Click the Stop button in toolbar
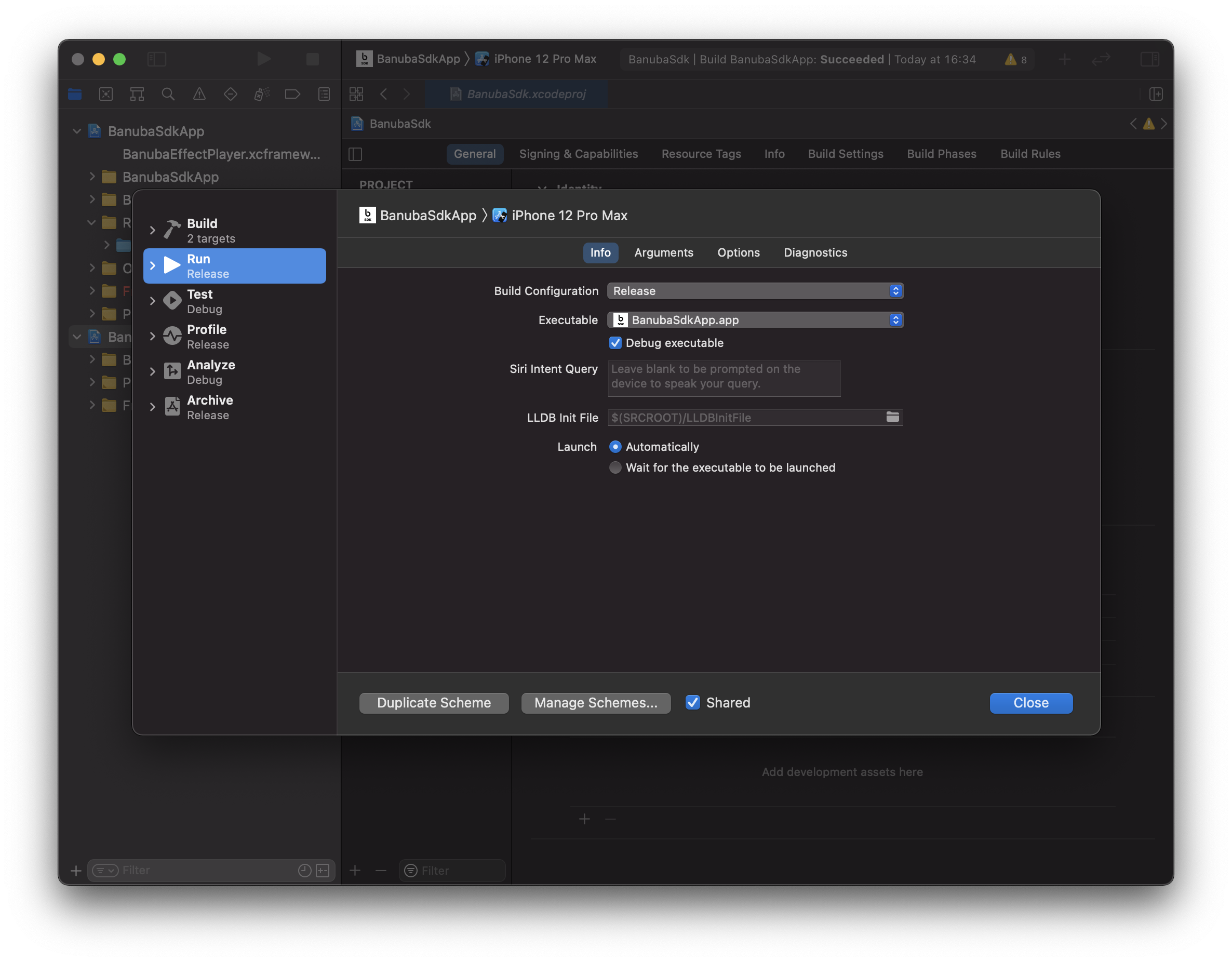 tap(313, 59)
